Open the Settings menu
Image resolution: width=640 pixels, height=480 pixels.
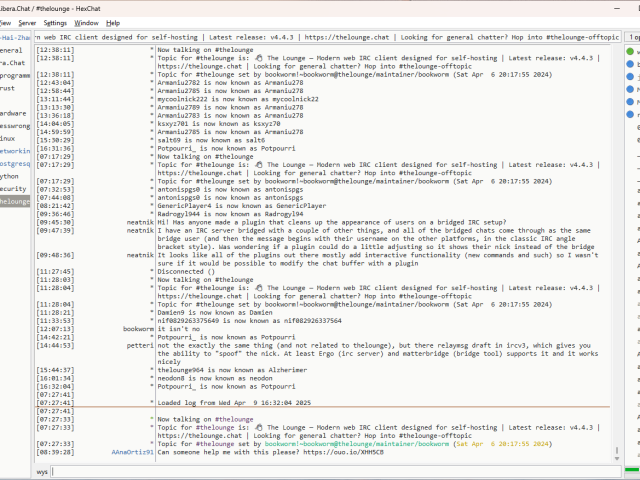(x=56, y=22)
